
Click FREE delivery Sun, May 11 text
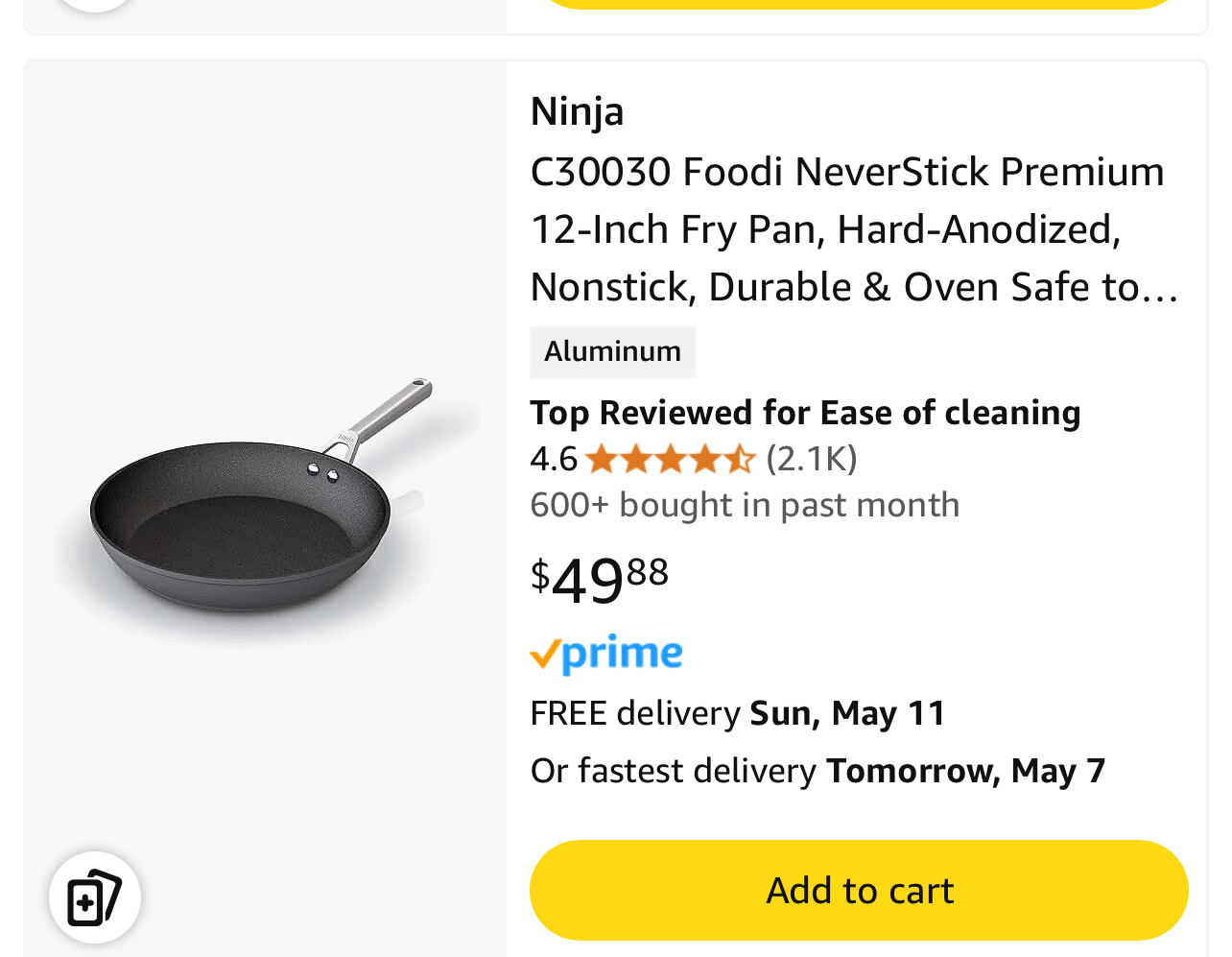coord(737,713)
